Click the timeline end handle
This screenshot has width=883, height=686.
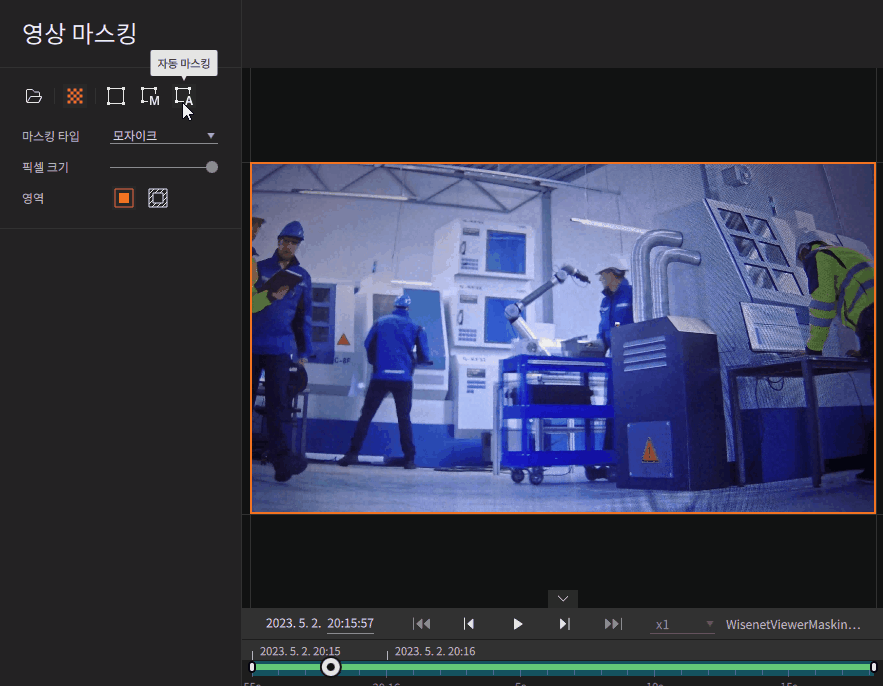[873, 667]
